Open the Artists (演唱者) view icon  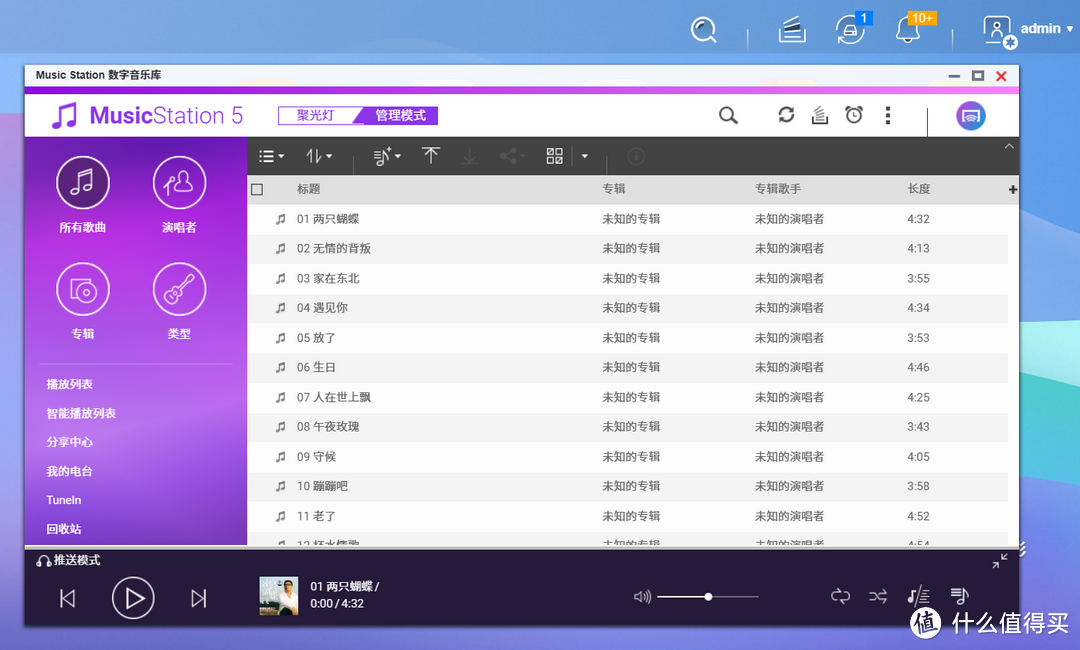coord(179,183)
